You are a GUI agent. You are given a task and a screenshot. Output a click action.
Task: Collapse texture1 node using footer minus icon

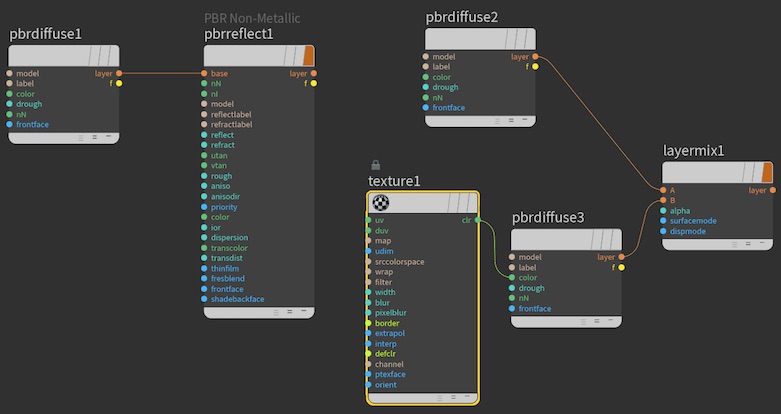pos(468,397)
